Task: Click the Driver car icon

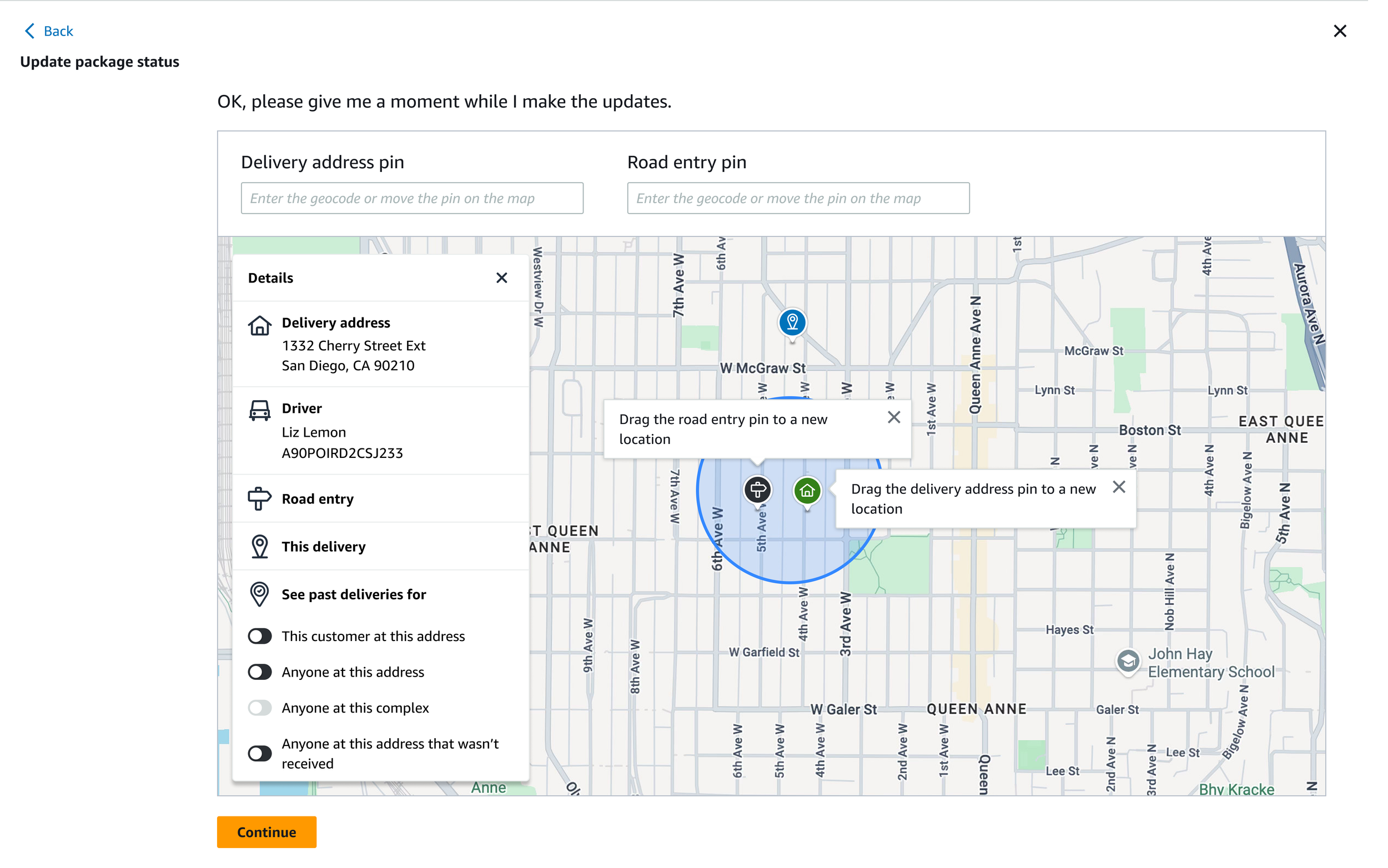Action: pyautogui.click(x=260, y=411)
